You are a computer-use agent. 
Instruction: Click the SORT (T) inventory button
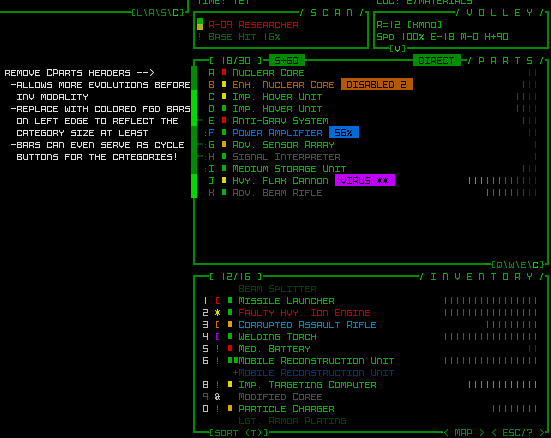(x=239, y=433)
